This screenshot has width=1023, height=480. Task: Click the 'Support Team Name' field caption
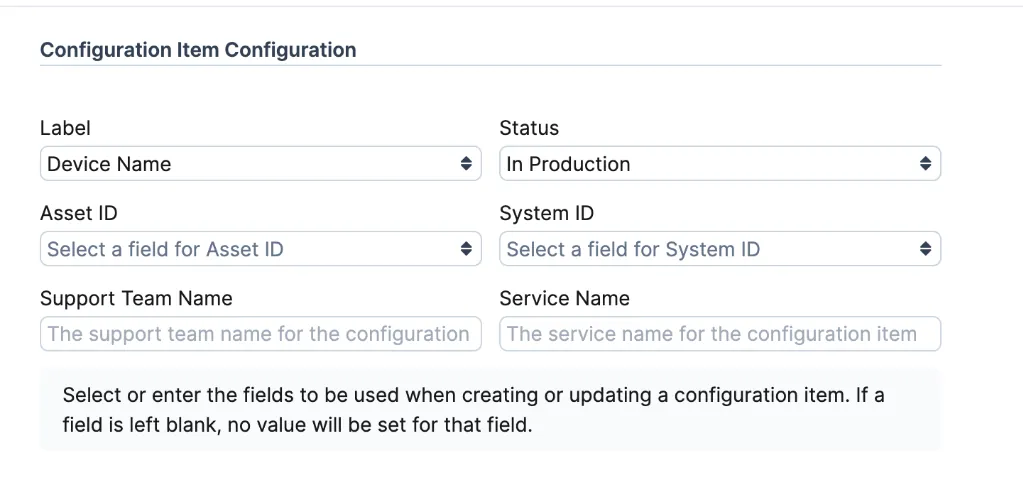click(x=136, y=298)
